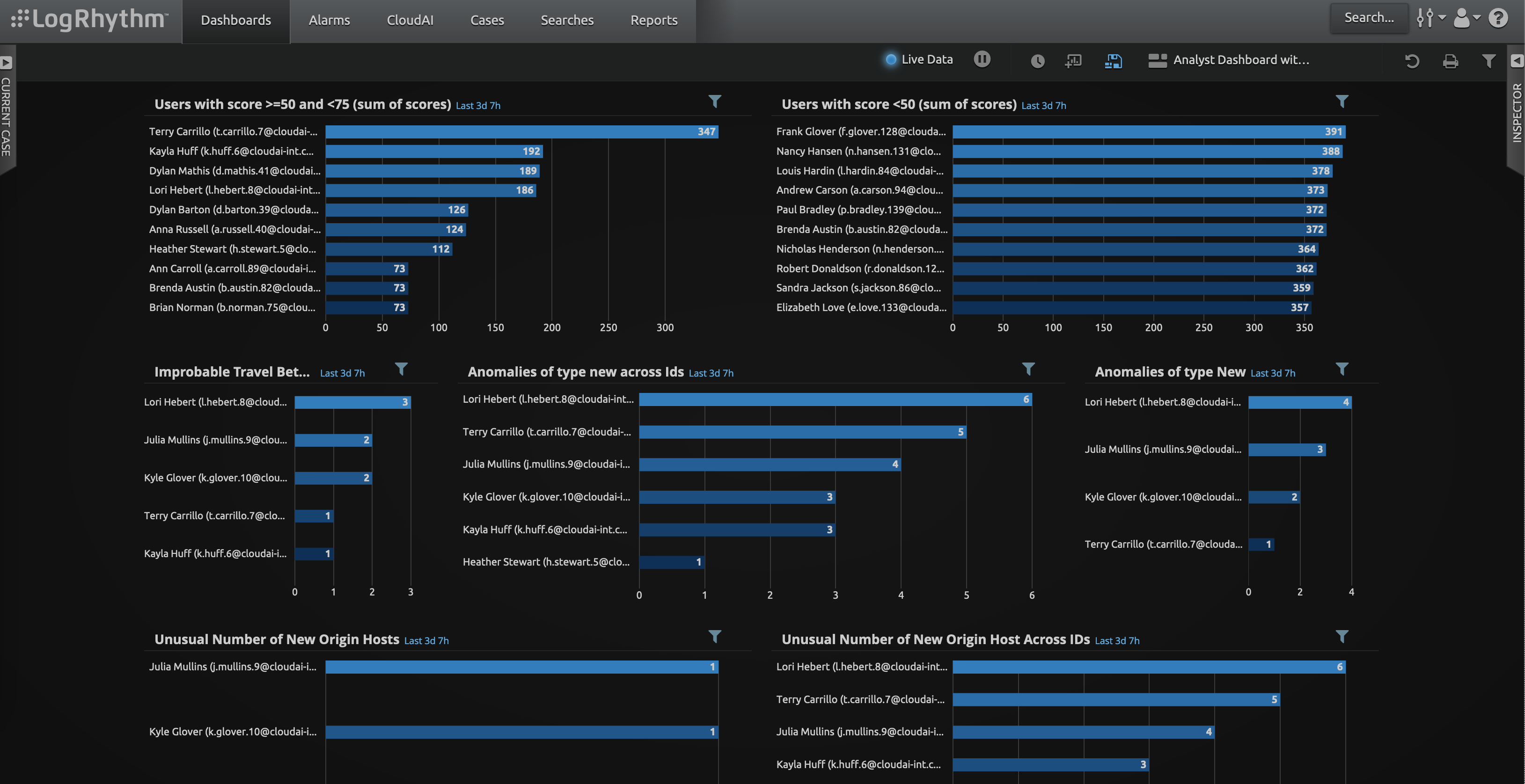Expand the Current Case side panel
Screen dimensions: 1525x784
(x=7, y=62)
